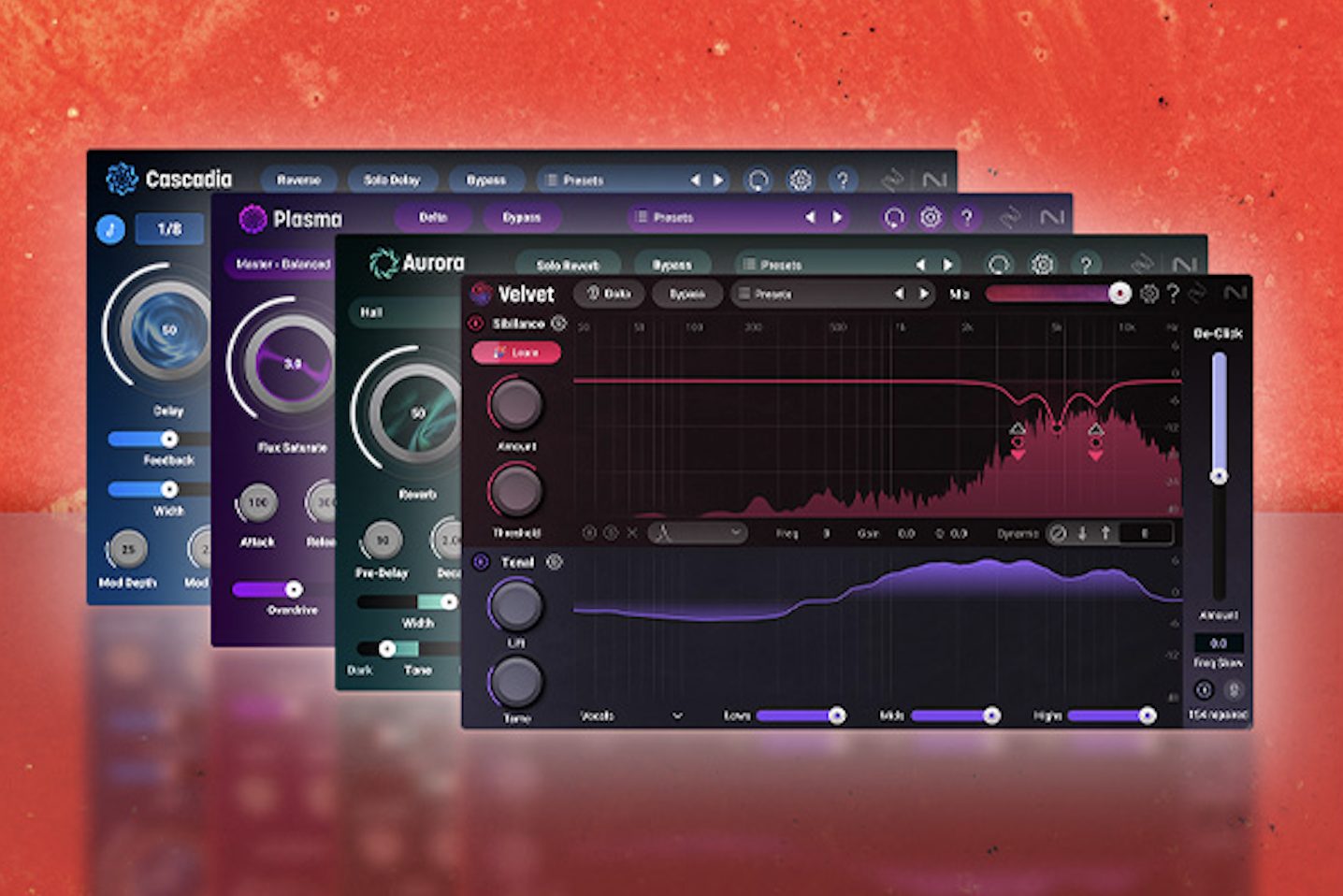Open Velvet filter shape dropdown chevron
This screenshot has width=1343, height=896.
pyautogui.click(x=736, y=533)
